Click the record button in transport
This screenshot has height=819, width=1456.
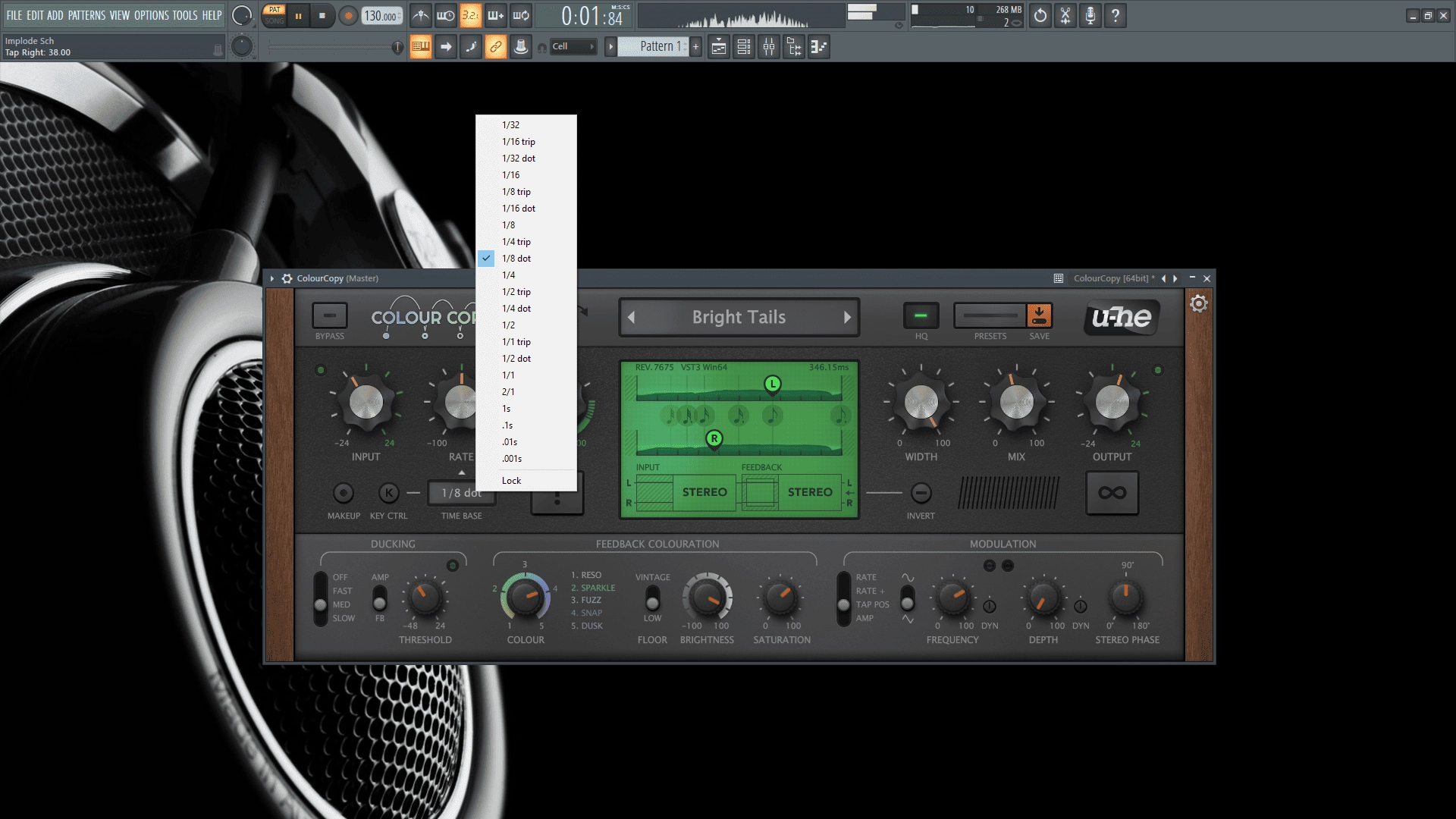[x=348, y=16]
